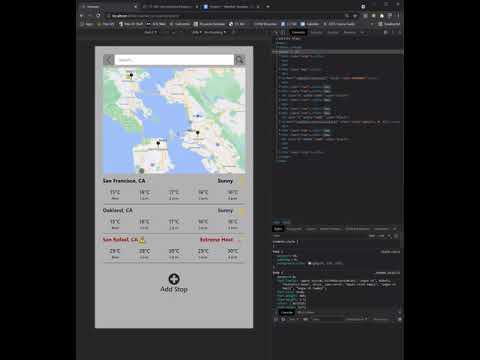
Task: Show more DevTools panel tabs
Action: click(x=363, y=32)
